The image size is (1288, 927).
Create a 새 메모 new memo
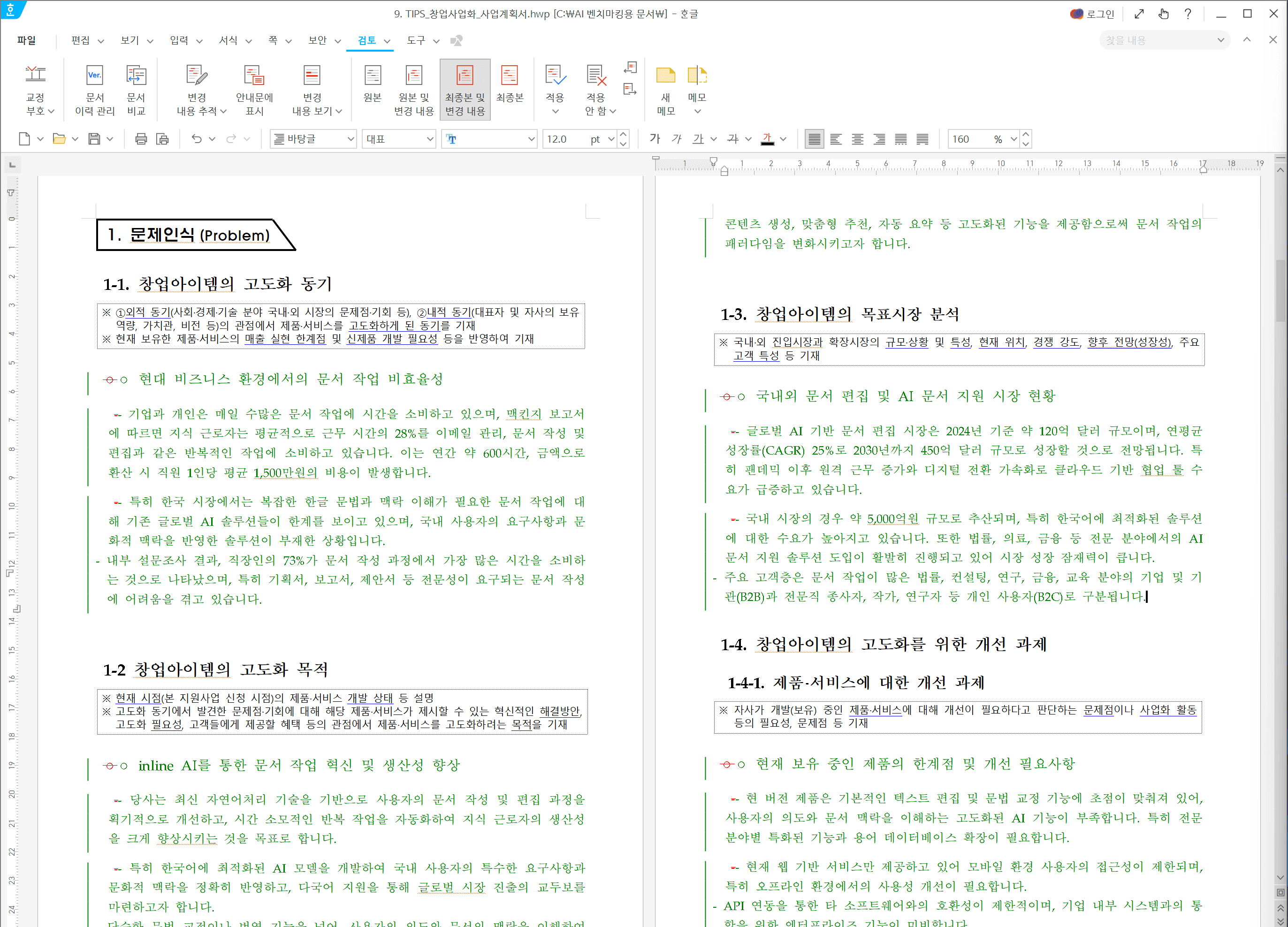click(665, 89)
